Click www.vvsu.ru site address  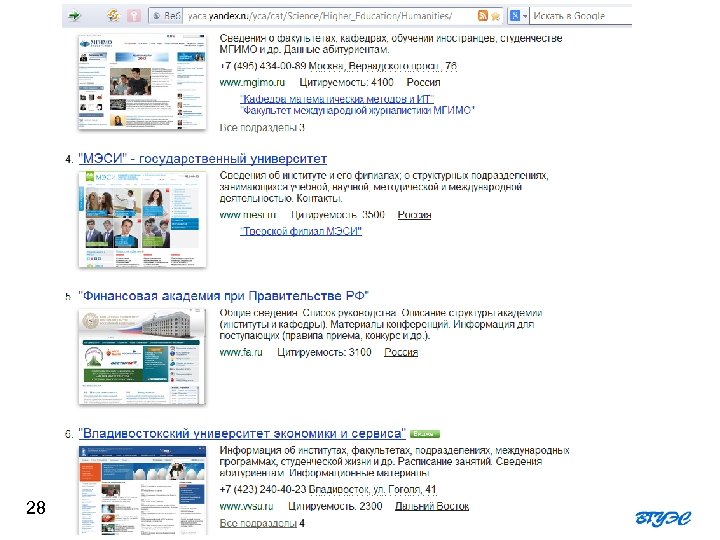[x=247, y=506]
